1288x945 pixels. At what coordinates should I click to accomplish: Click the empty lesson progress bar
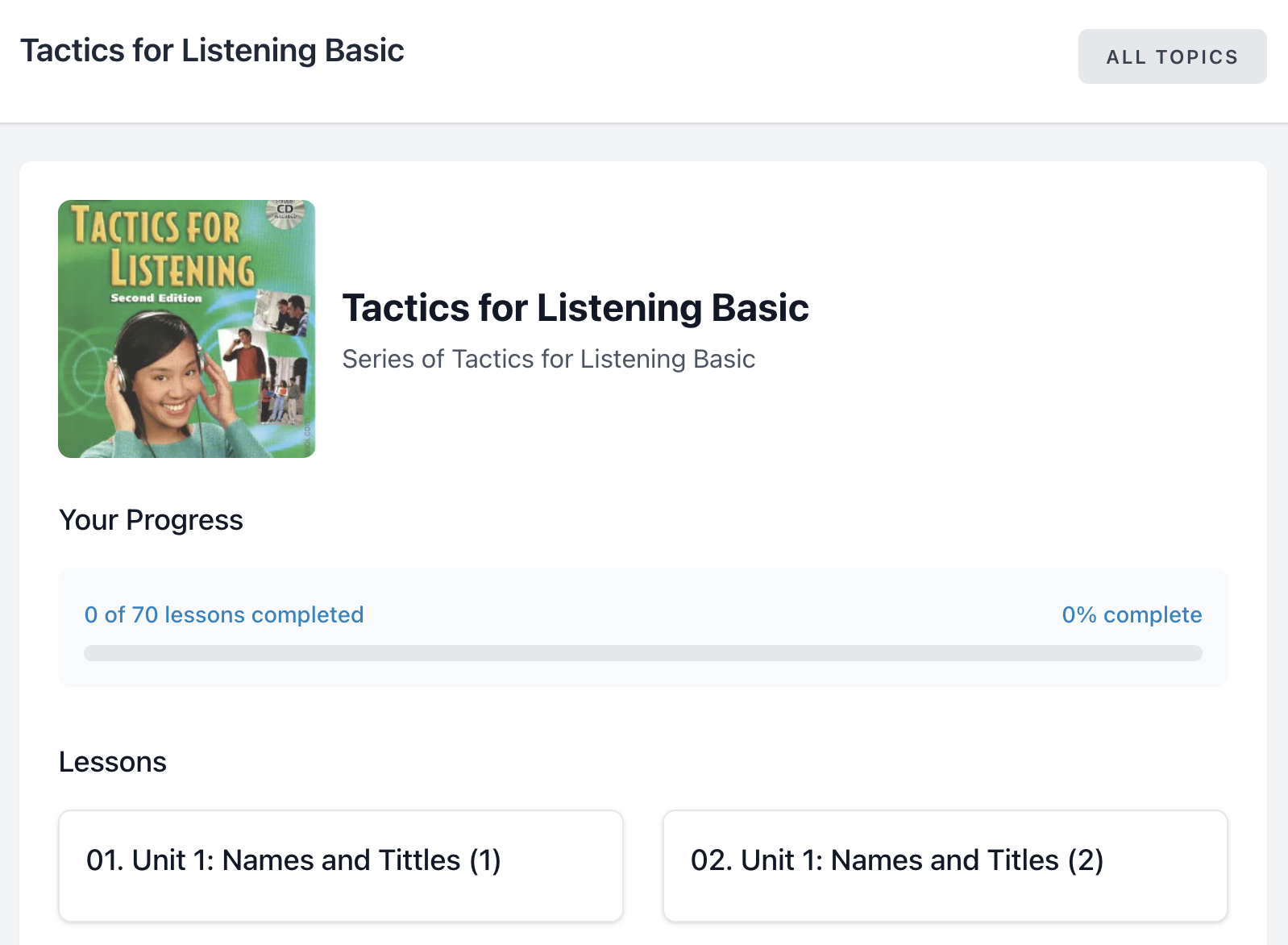(642, 653)
